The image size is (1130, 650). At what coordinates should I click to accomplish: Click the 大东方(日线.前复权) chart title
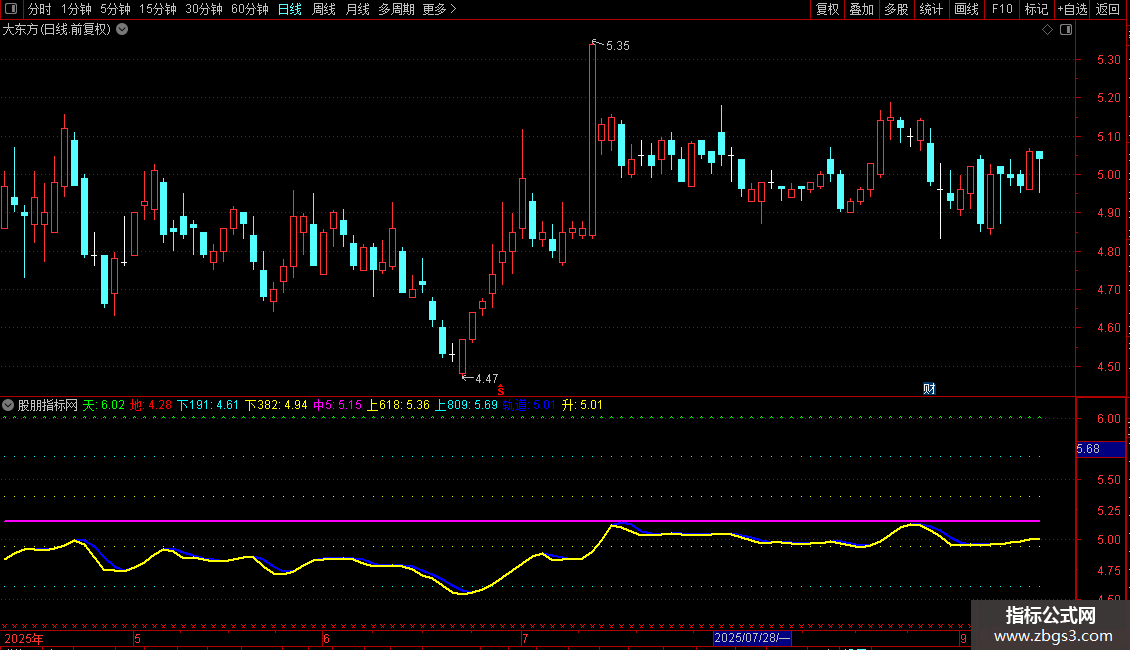[57, 30]
